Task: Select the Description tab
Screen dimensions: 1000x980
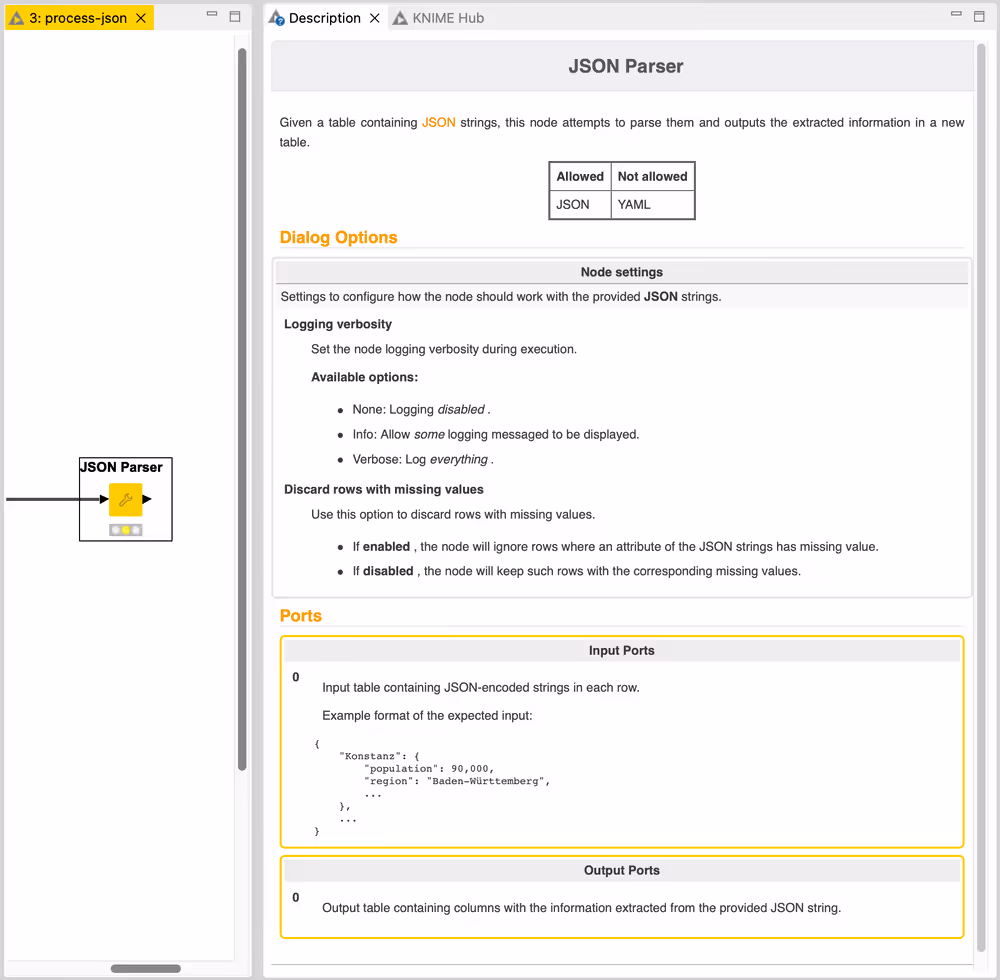Action: pos(323,17)
